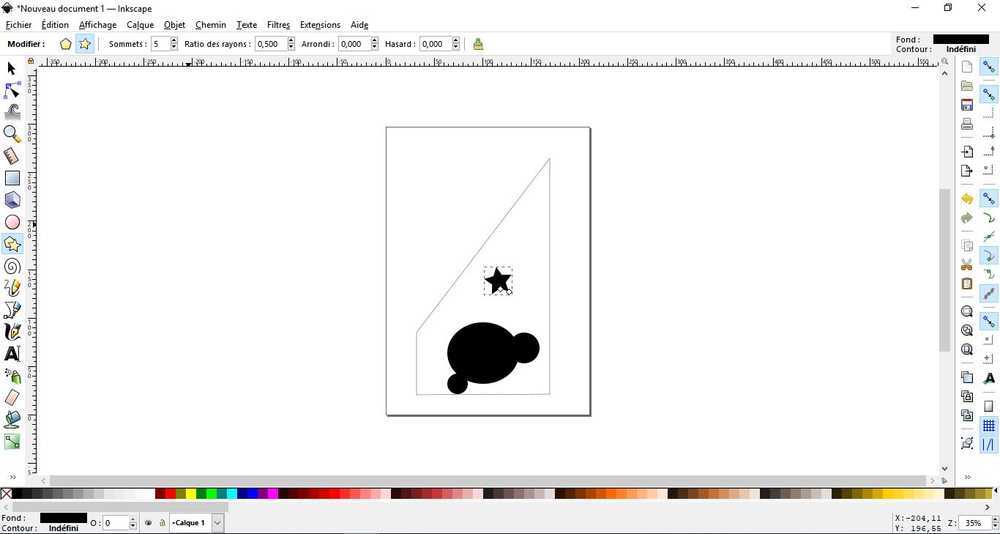Image resolution: width=1000 pixels, height=534 pixels.
Task: Select the Zoom magnifier tool in toolbox
Action: pos(11,134)
